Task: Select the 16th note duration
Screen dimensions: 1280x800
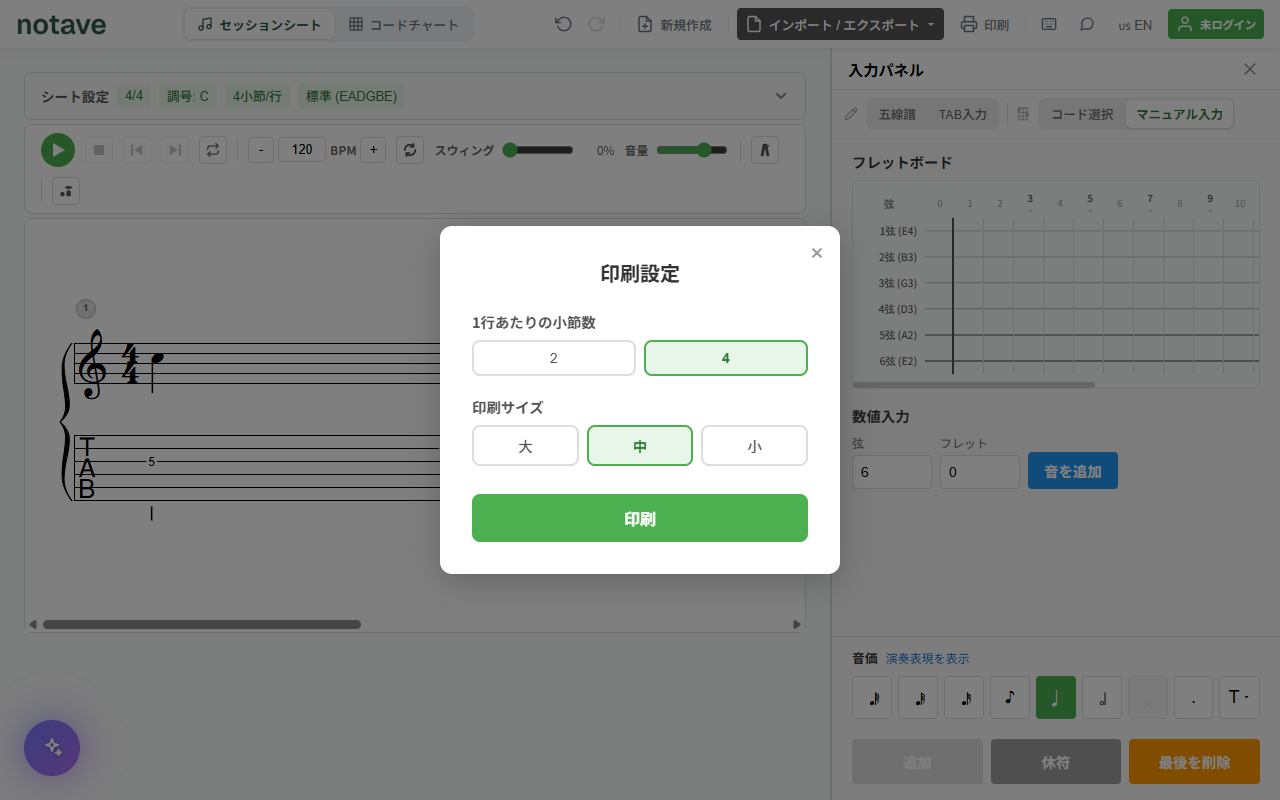Action: point(964,697)
